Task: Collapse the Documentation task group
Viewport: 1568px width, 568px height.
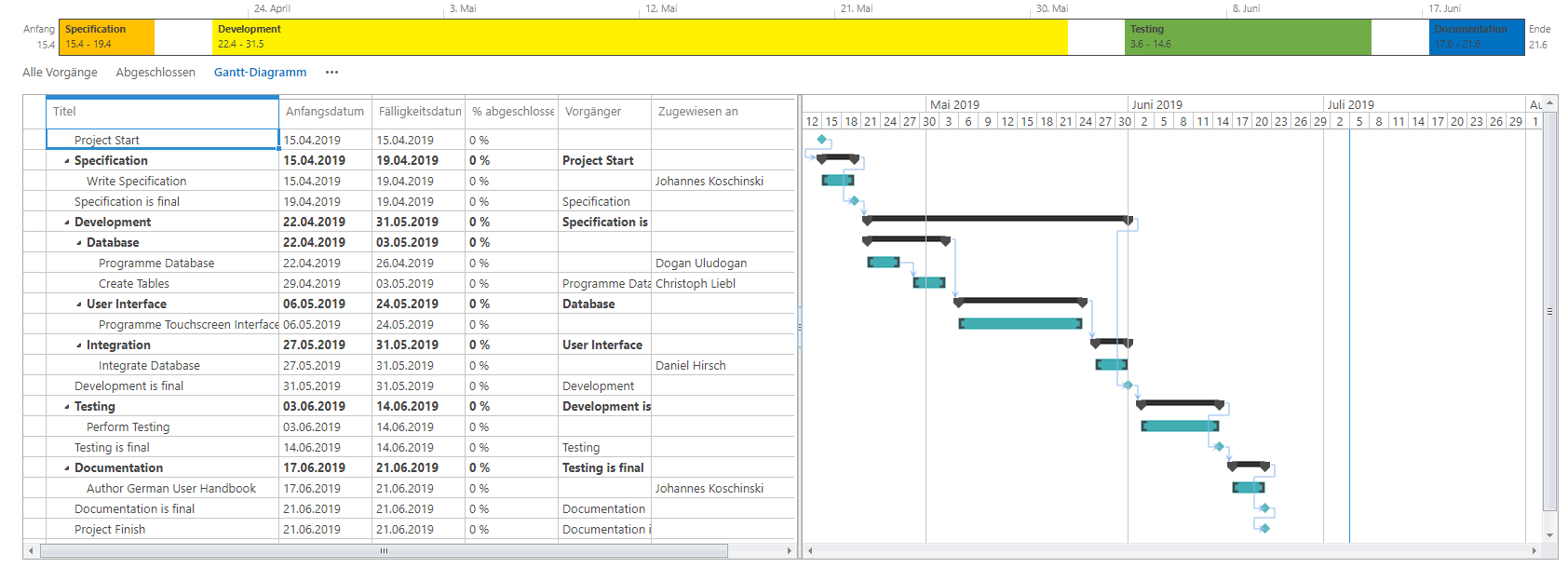Action: click(67, 468)
